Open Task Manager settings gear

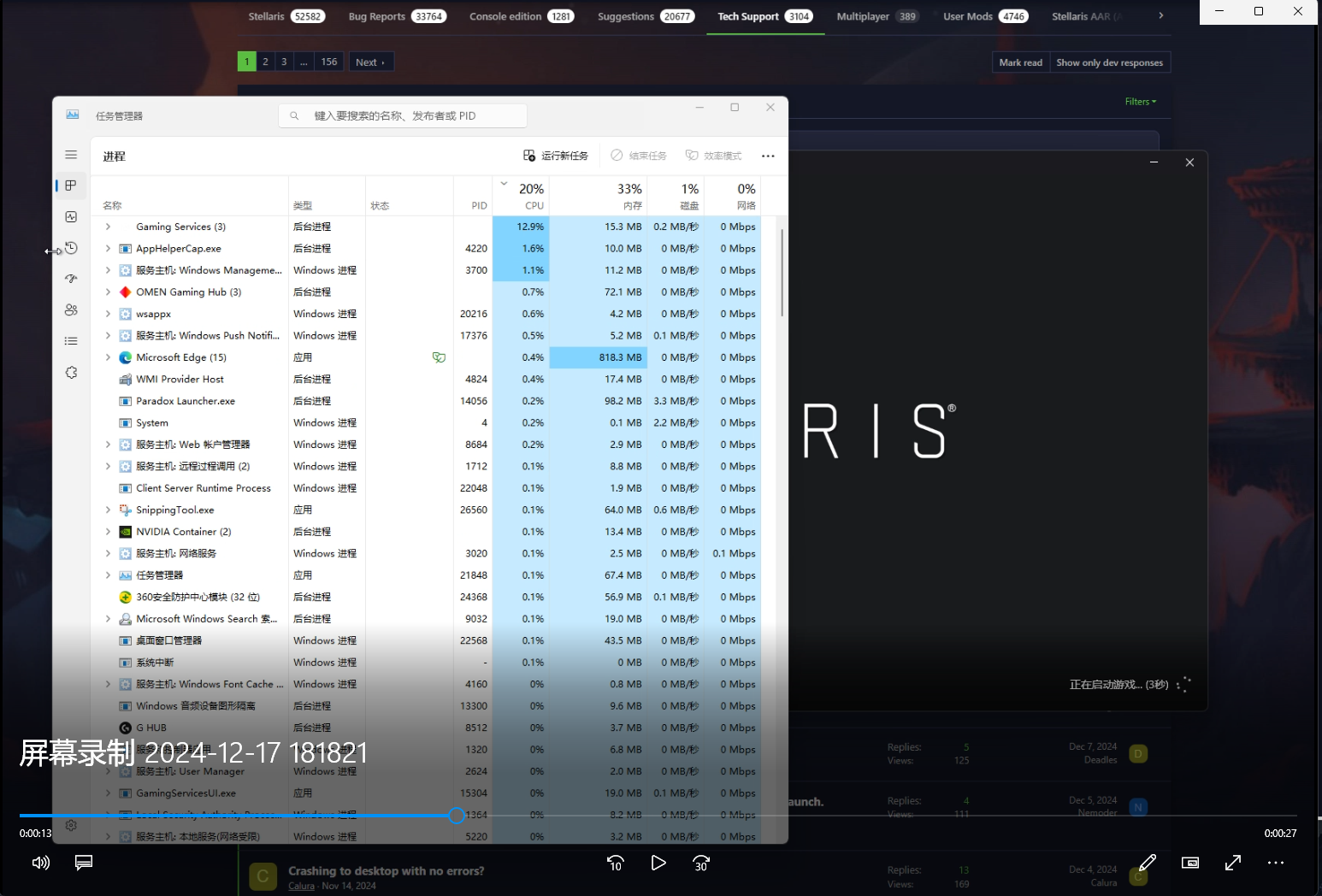click(x=71, y=825)
